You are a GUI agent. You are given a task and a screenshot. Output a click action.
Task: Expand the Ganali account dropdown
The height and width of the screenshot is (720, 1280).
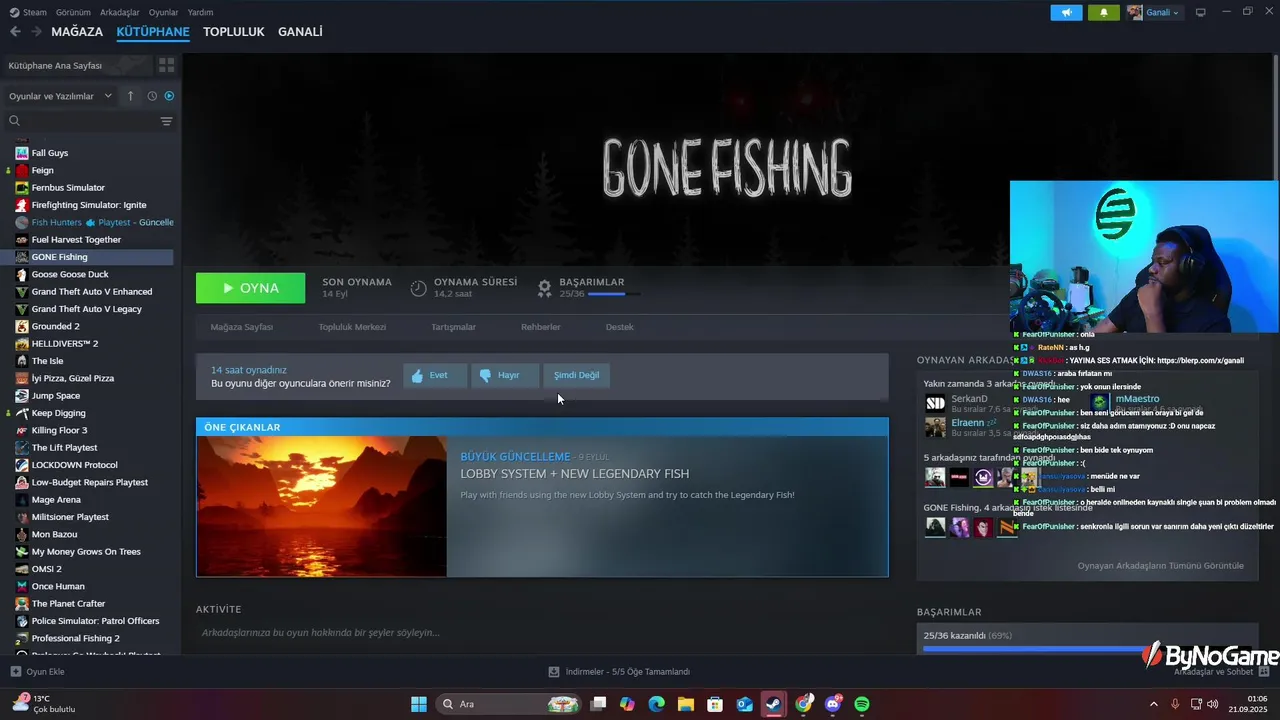click(1154, 12)
